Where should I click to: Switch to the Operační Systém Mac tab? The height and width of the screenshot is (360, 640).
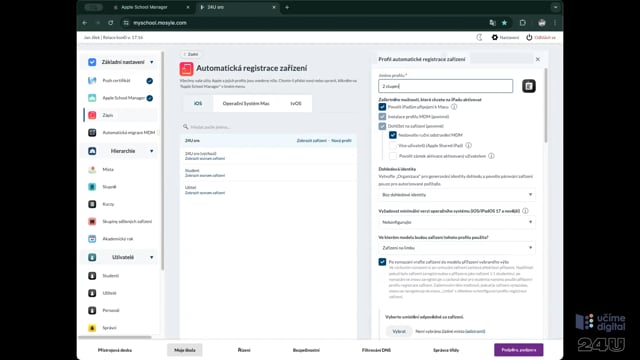click(x=246, y=104)
